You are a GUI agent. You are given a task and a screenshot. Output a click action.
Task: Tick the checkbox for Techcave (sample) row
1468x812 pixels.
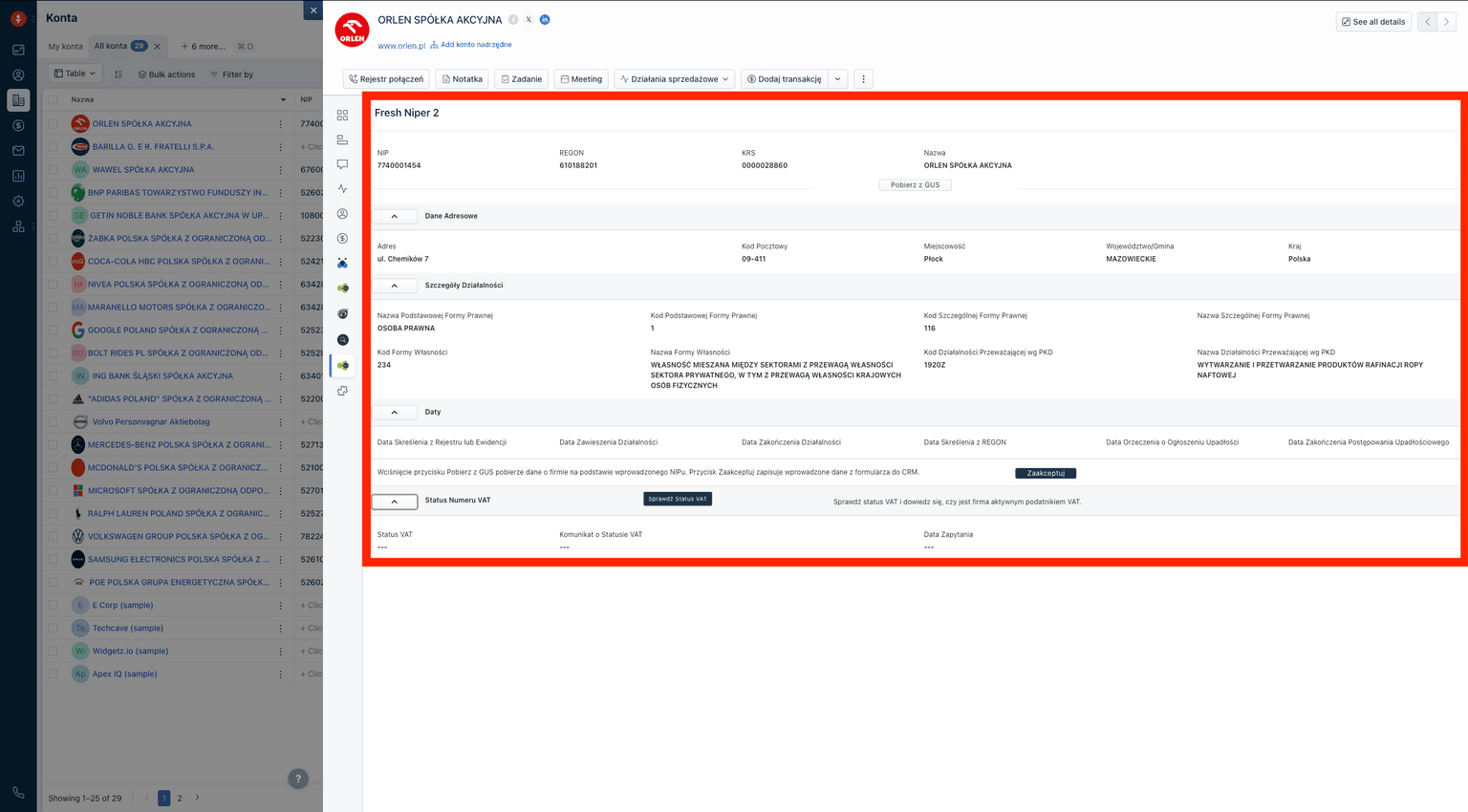(54, 628)
